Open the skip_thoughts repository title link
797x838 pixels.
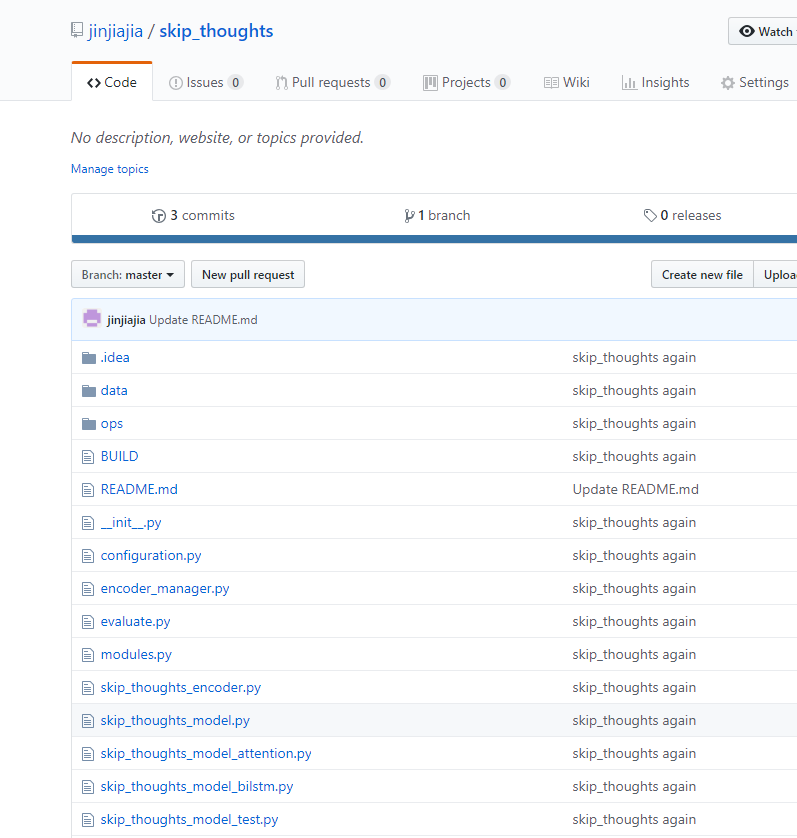[x=216, y=31]
